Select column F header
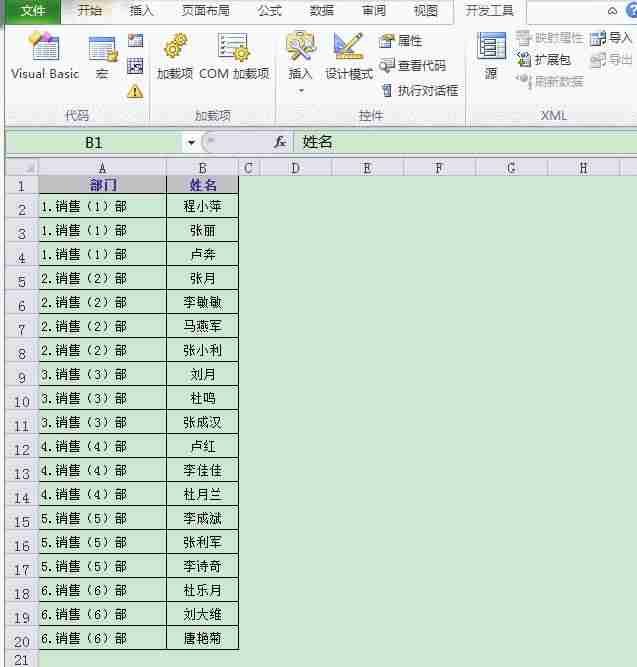Image resolution: width=637 pixels, height=667 pixels. [440, 168]
